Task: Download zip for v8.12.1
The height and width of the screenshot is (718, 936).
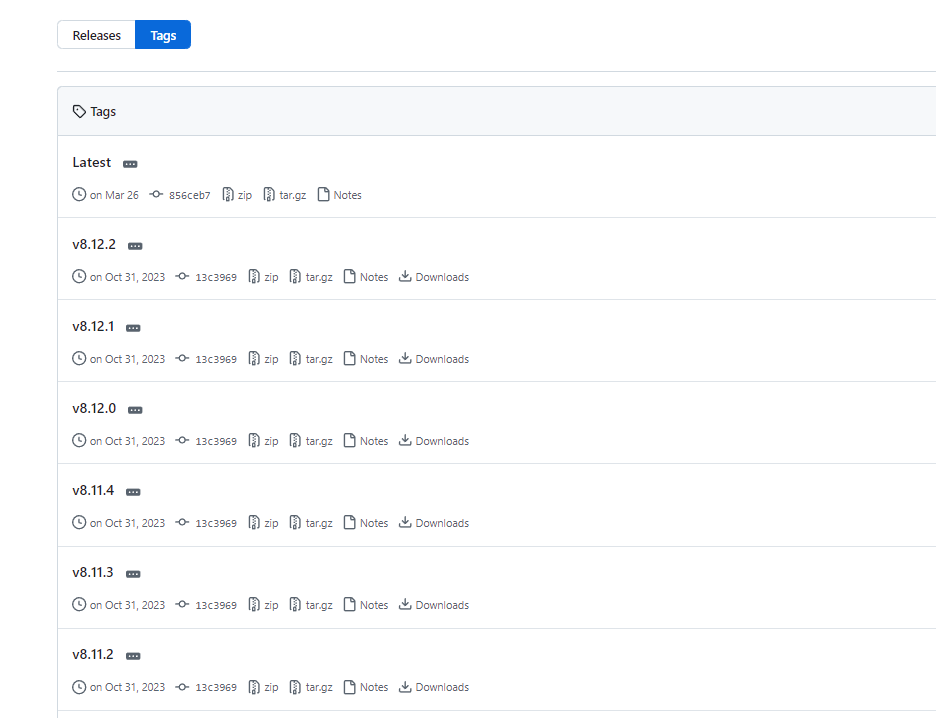Action: [x=271, y=359]
